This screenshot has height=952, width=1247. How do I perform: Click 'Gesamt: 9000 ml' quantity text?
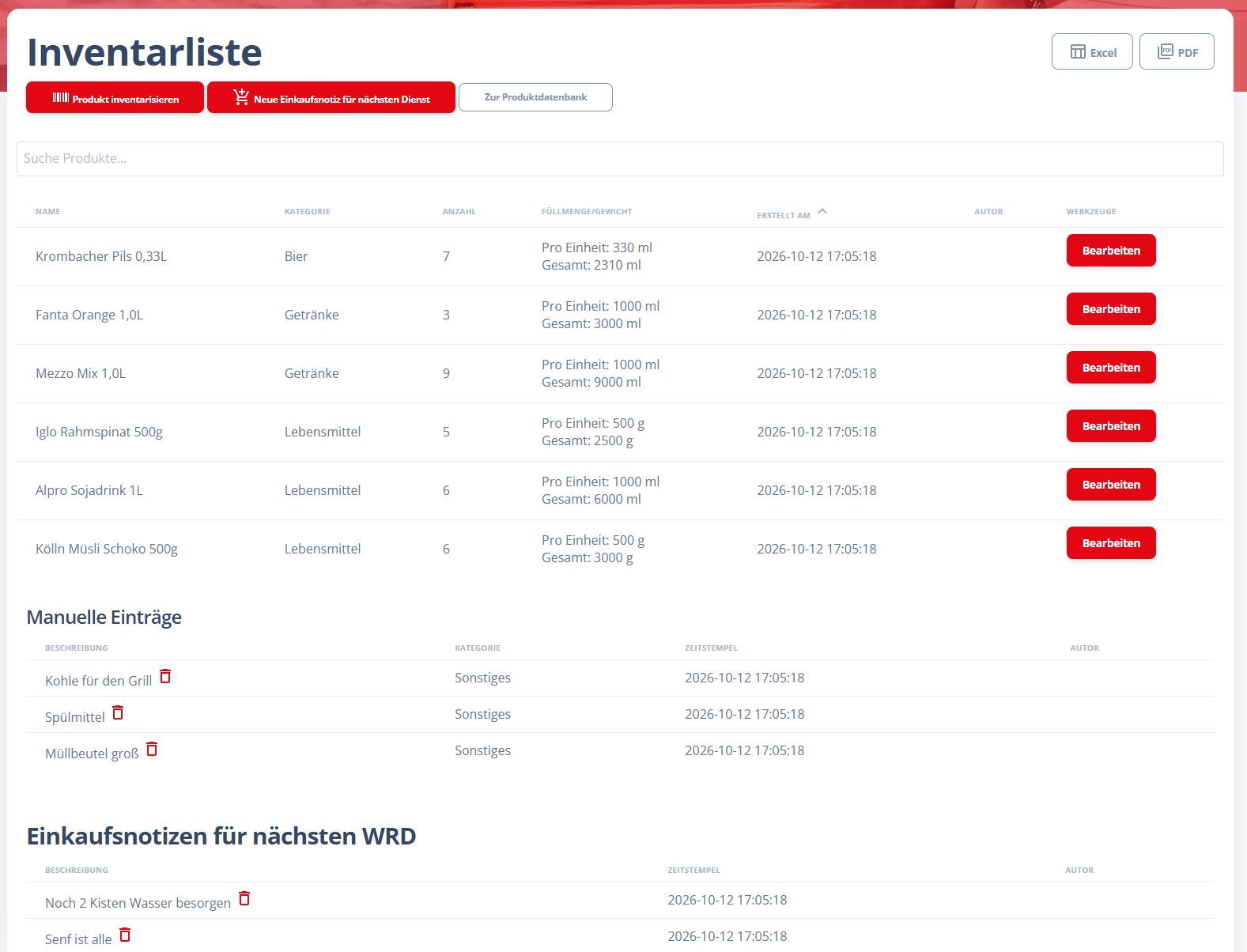(591, 382)
